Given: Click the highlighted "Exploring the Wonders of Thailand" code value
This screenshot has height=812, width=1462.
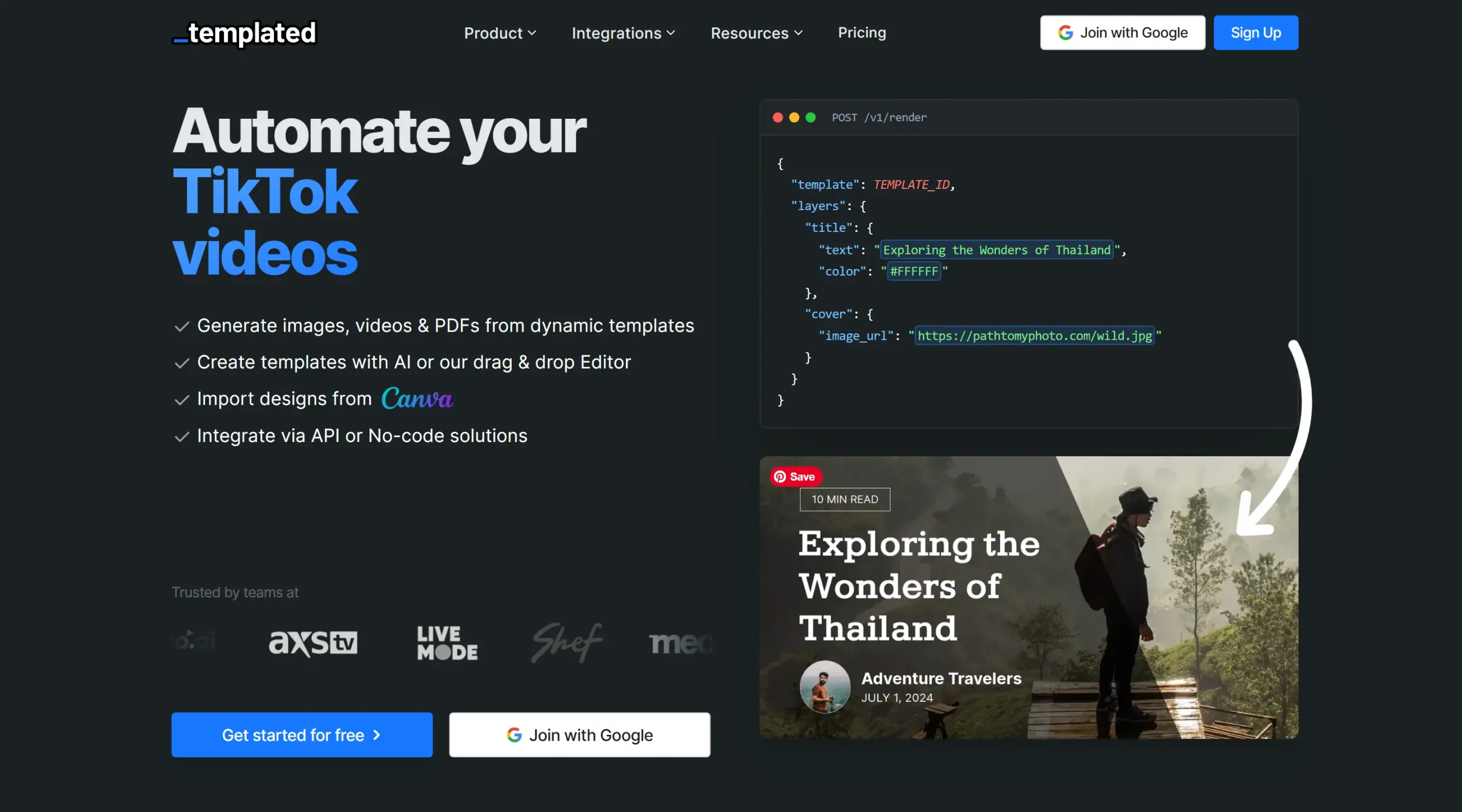Looking at the screenshot, I should coord(997,250).
